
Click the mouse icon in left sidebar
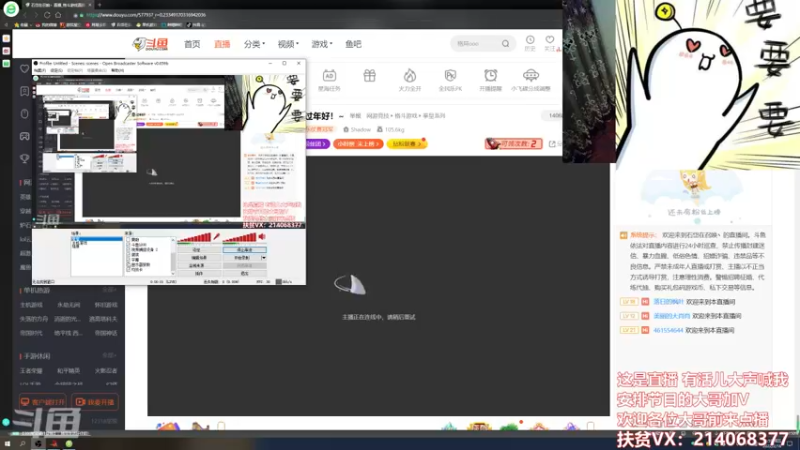[24, 114]
